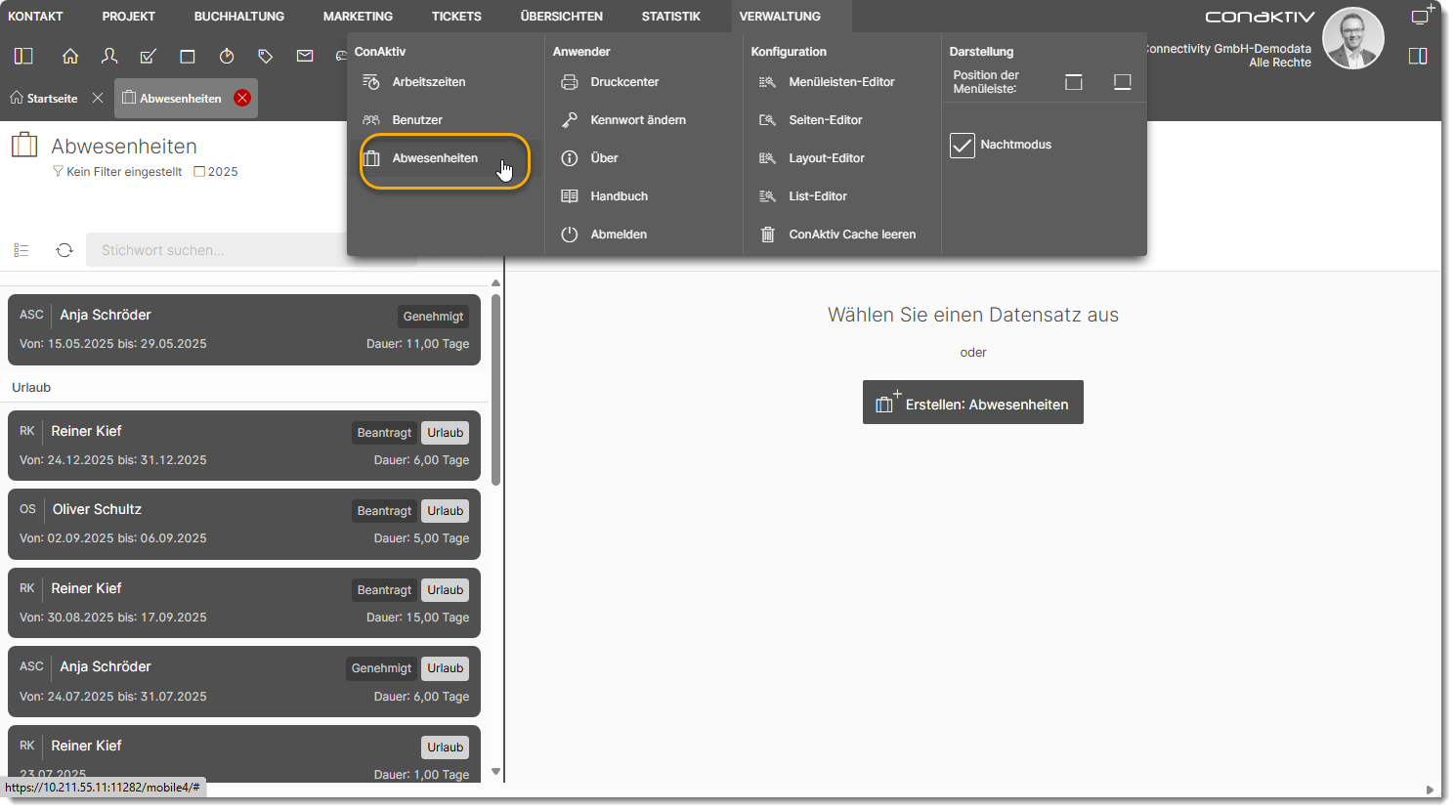
Task: Open the mail envelope icon
Action: point(305,57)
